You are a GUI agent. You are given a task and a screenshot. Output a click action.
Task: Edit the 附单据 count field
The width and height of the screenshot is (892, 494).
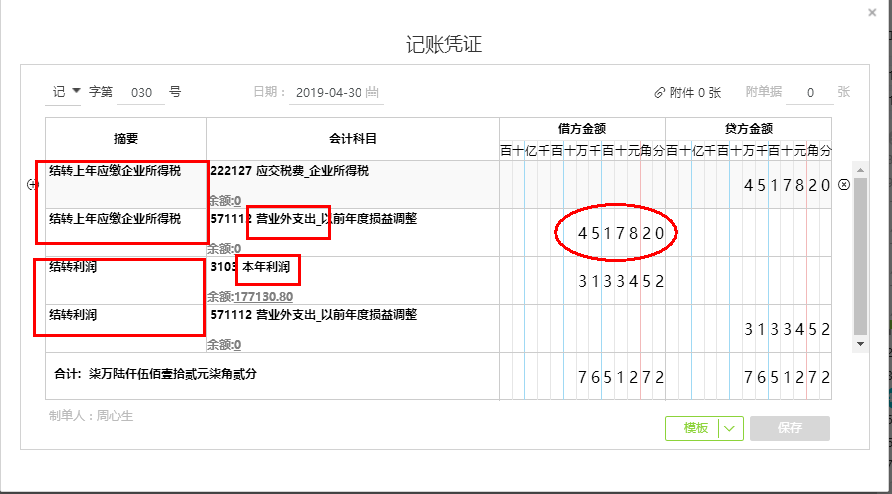pos(810,93)
